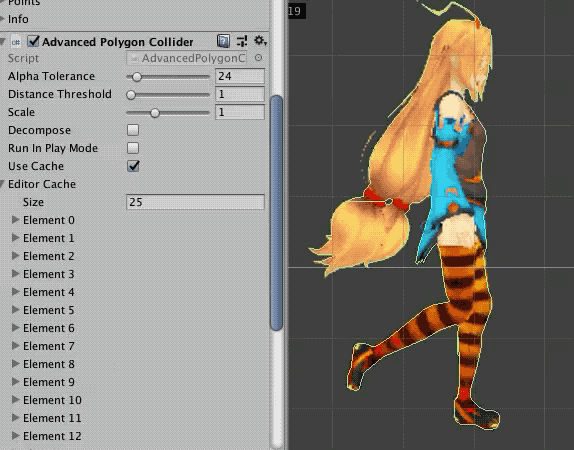Click the AdvancedPolygonC script reference field
Image resolution: width=574 pixels, height=450 pixels.
click(x=187, y=58)
